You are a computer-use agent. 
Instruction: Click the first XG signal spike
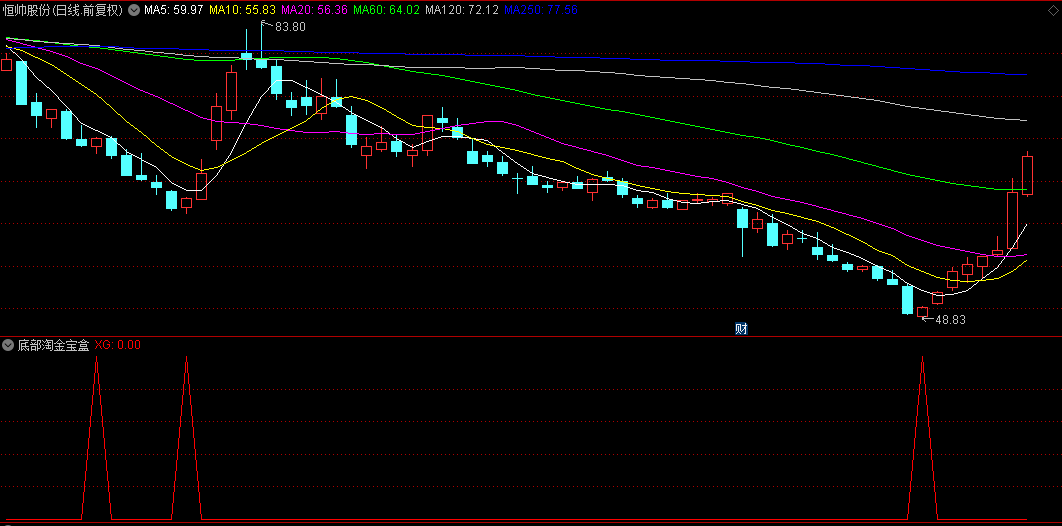click(x=96, y=437)
